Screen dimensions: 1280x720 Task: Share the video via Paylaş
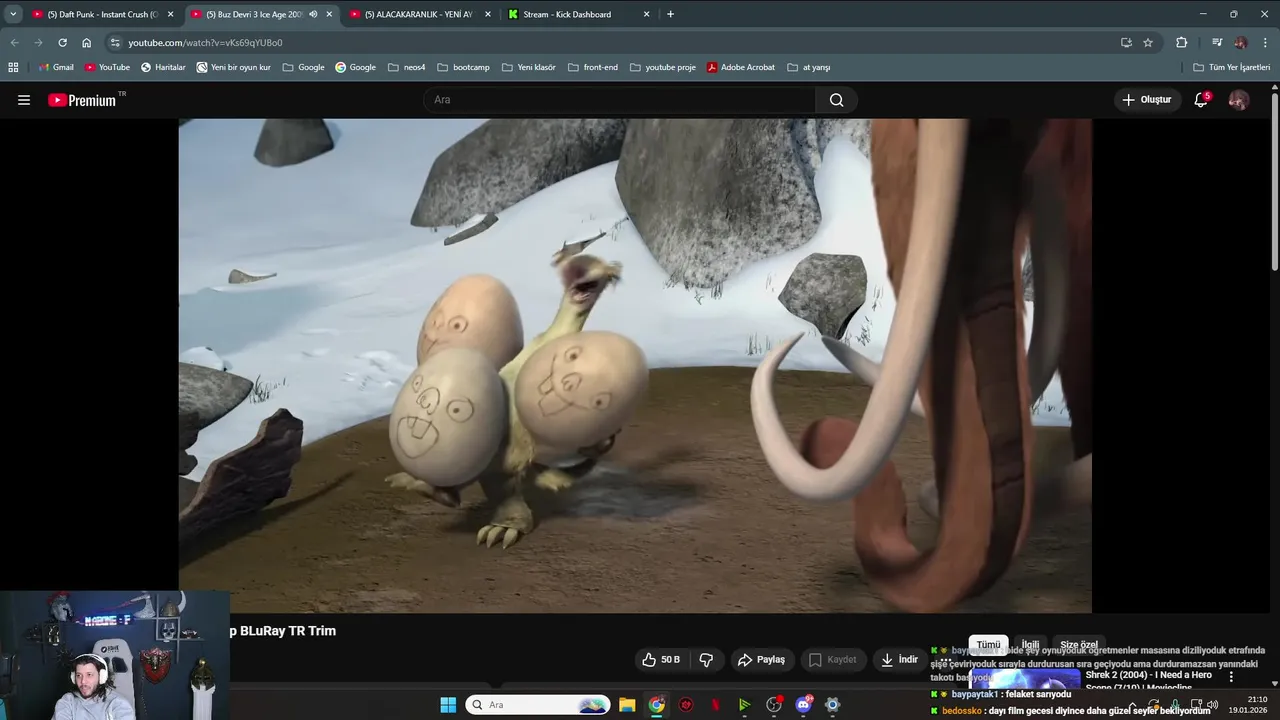761,660
